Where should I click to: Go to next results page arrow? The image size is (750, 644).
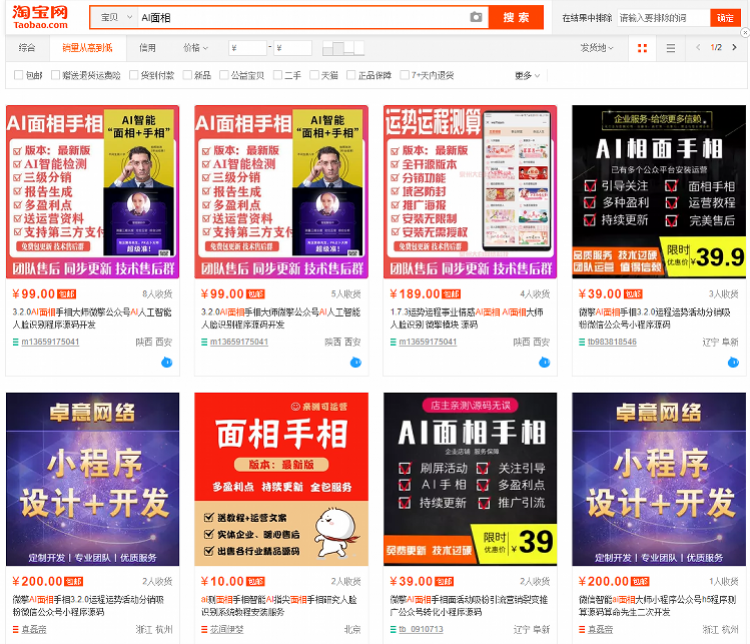click(734, 47)
